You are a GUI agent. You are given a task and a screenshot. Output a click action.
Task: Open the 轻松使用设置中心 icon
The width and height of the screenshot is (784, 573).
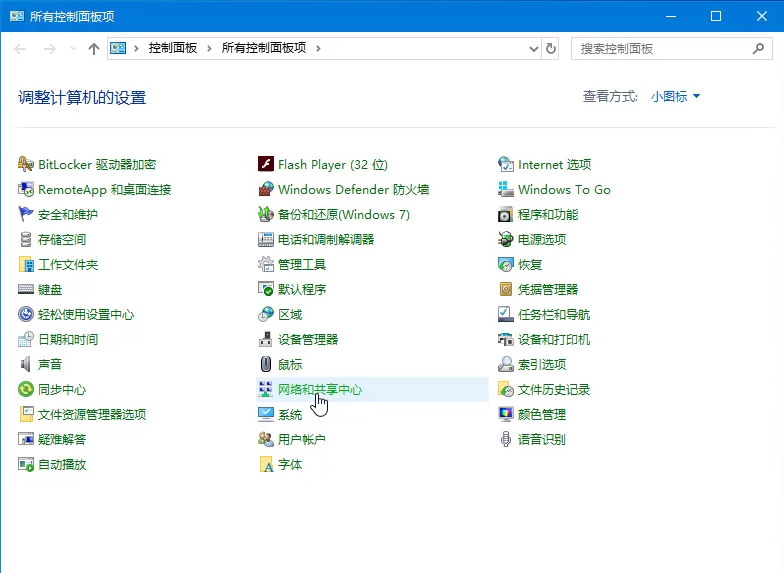pos(26,314)
